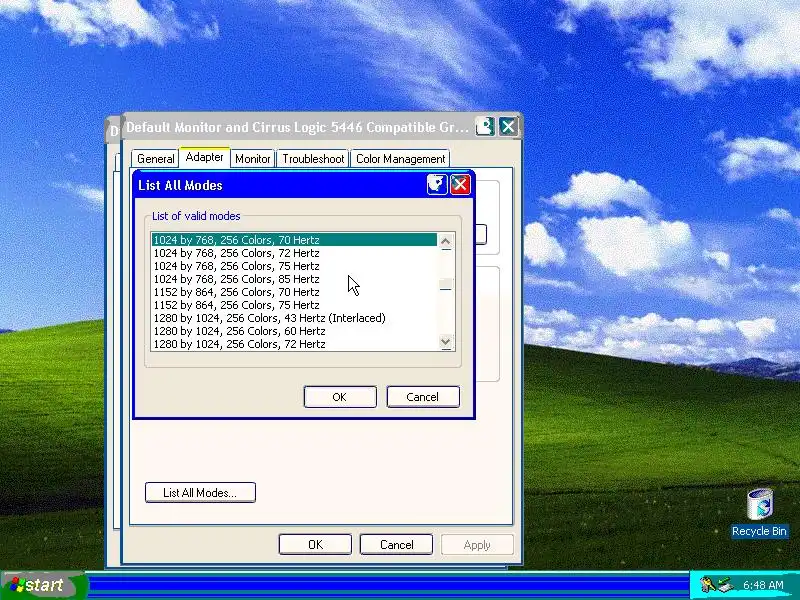Click the list's scroll up arrow
The image size is (800, 600).
pos(446,241)
